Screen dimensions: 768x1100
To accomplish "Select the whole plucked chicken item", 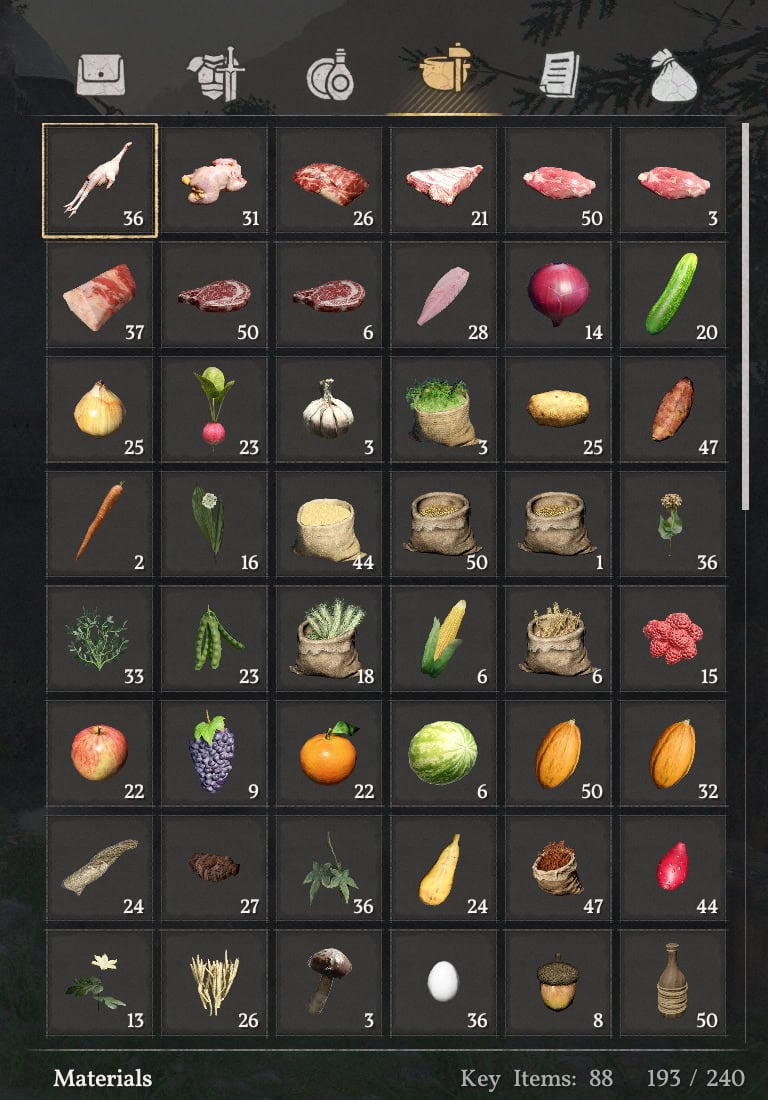I will click(100, 180).
